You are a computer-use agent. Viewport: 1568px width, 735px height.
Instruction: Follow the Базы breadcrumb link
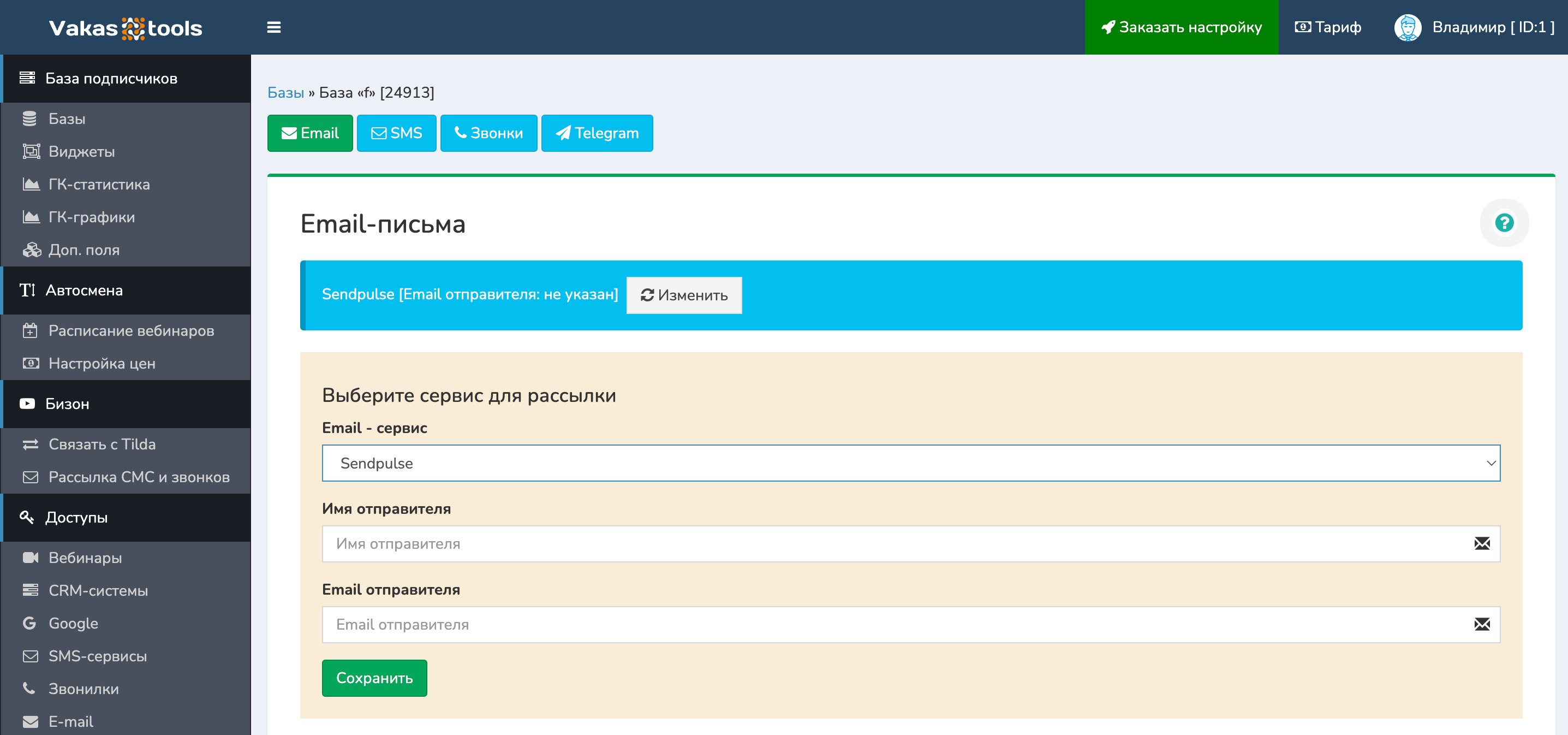pos(285,93)
